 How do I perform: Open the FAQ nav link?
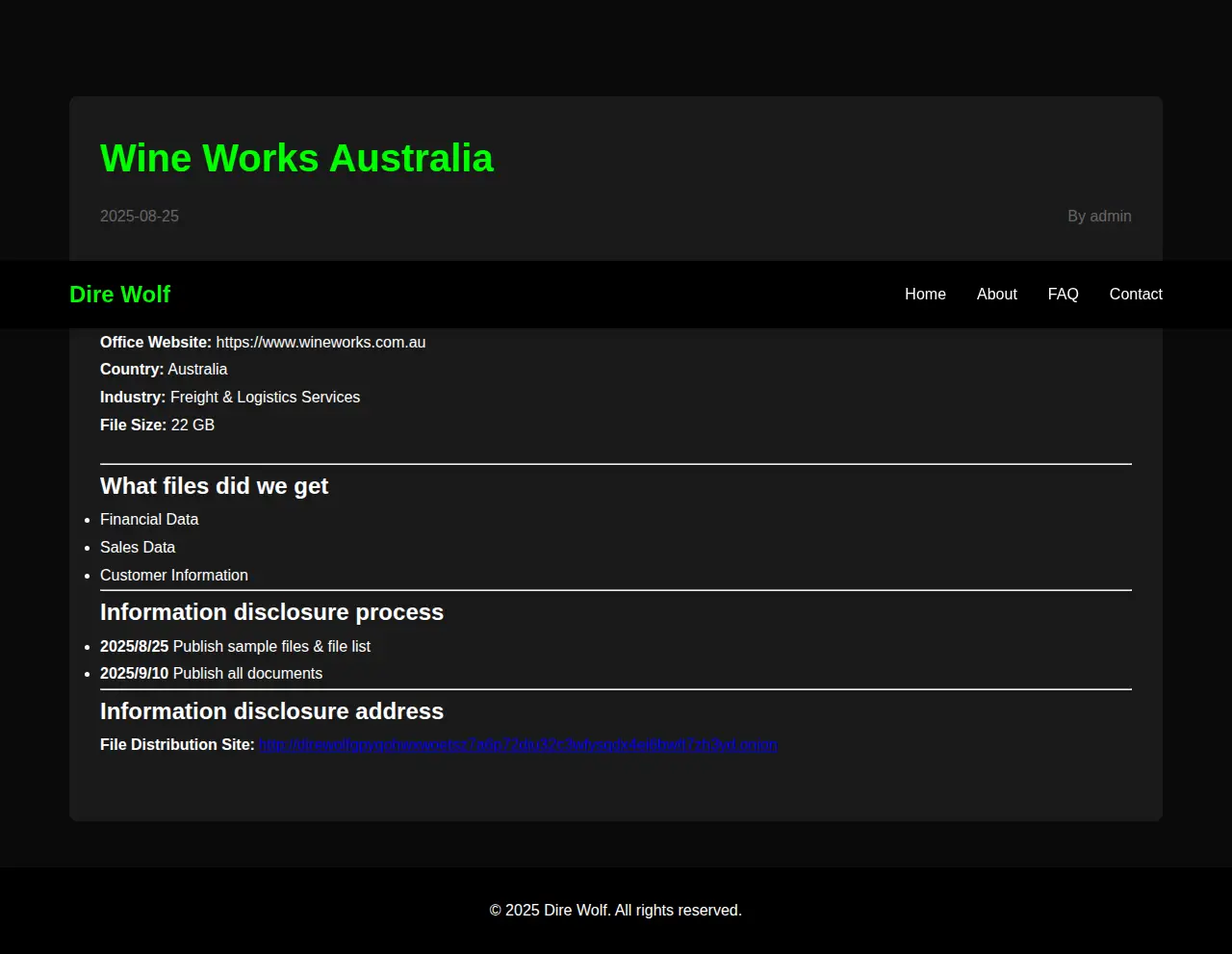(x=1063, y=295)
